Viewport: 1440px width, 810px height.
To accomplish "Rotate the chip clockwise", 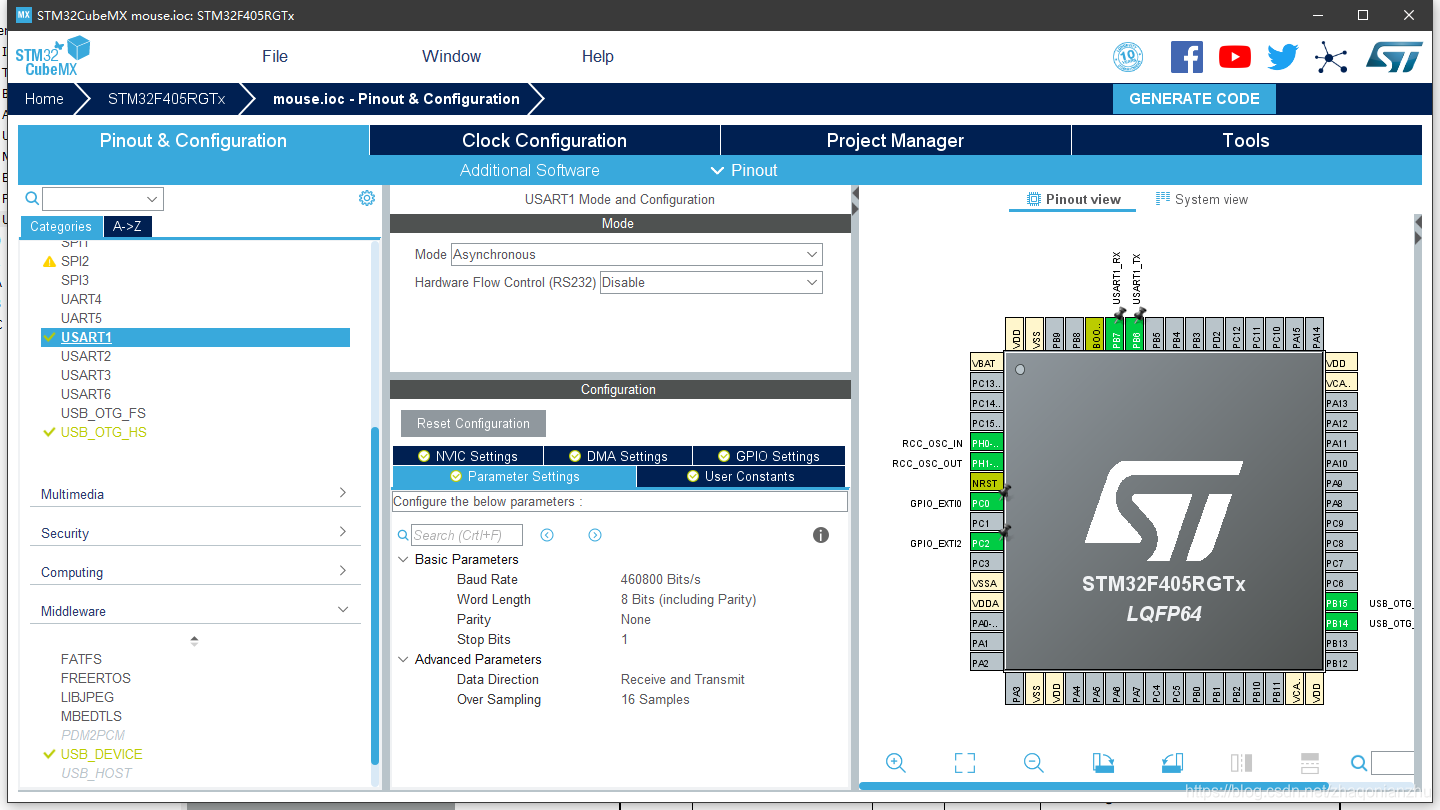I will pyautogui.click(x=1103, y=763).
